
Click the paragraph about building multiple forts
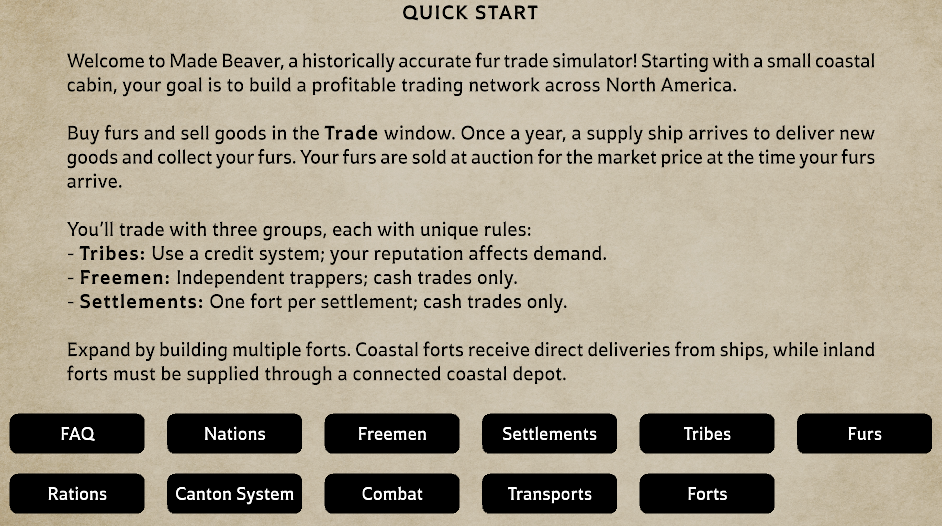470,361
